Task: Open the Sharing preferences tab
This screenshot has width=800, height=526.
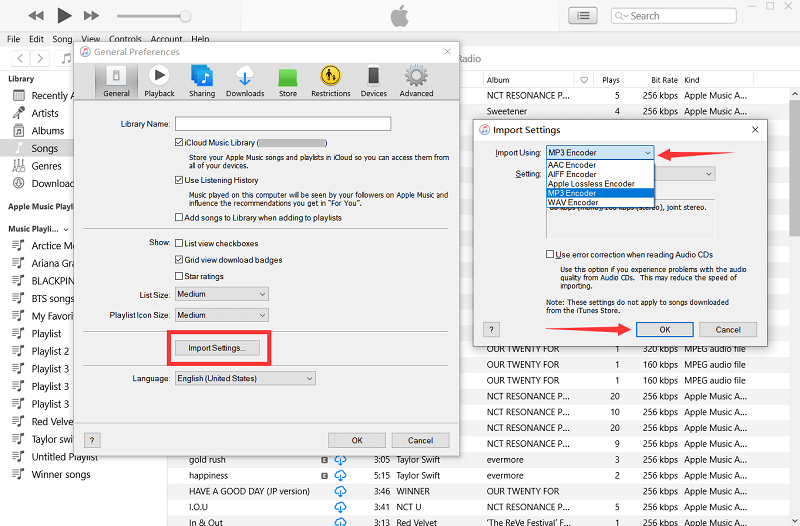Action: tap(202, 81)
